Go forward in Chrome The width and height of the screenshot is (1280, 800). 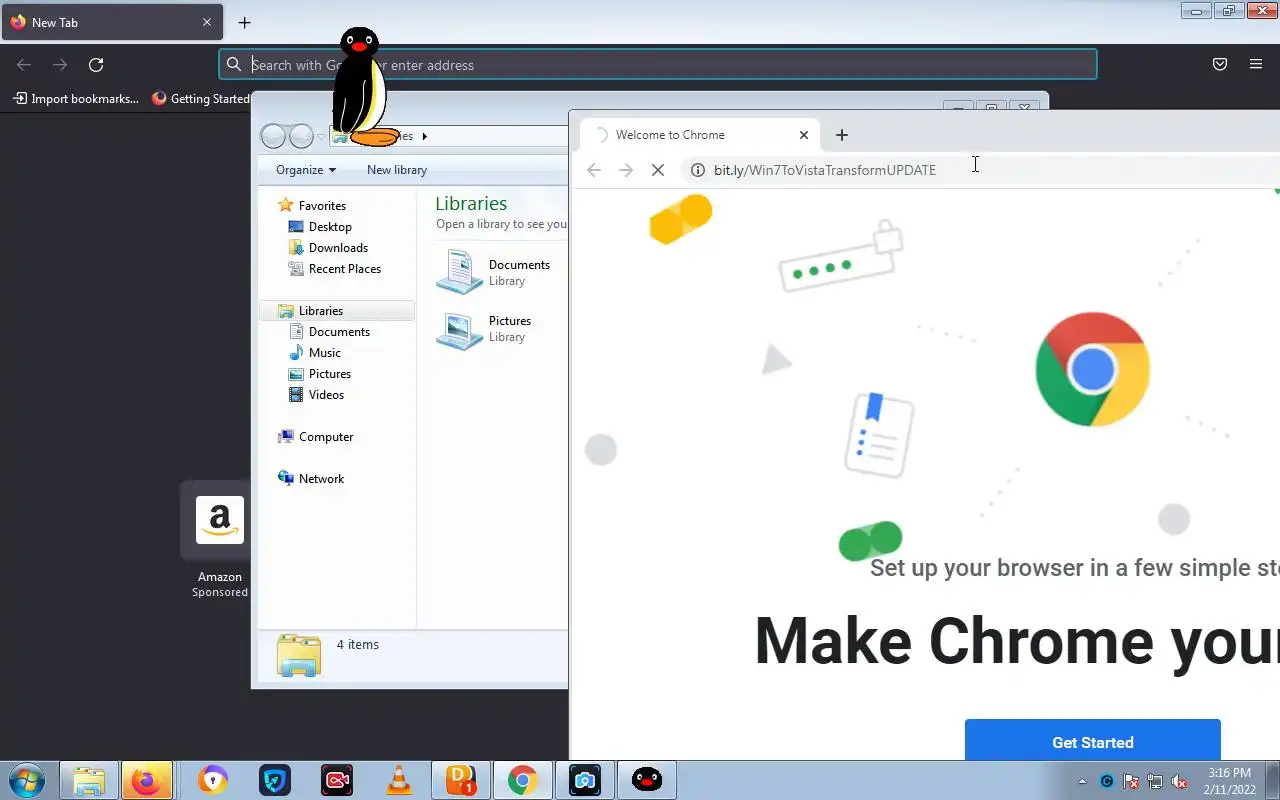626,170
